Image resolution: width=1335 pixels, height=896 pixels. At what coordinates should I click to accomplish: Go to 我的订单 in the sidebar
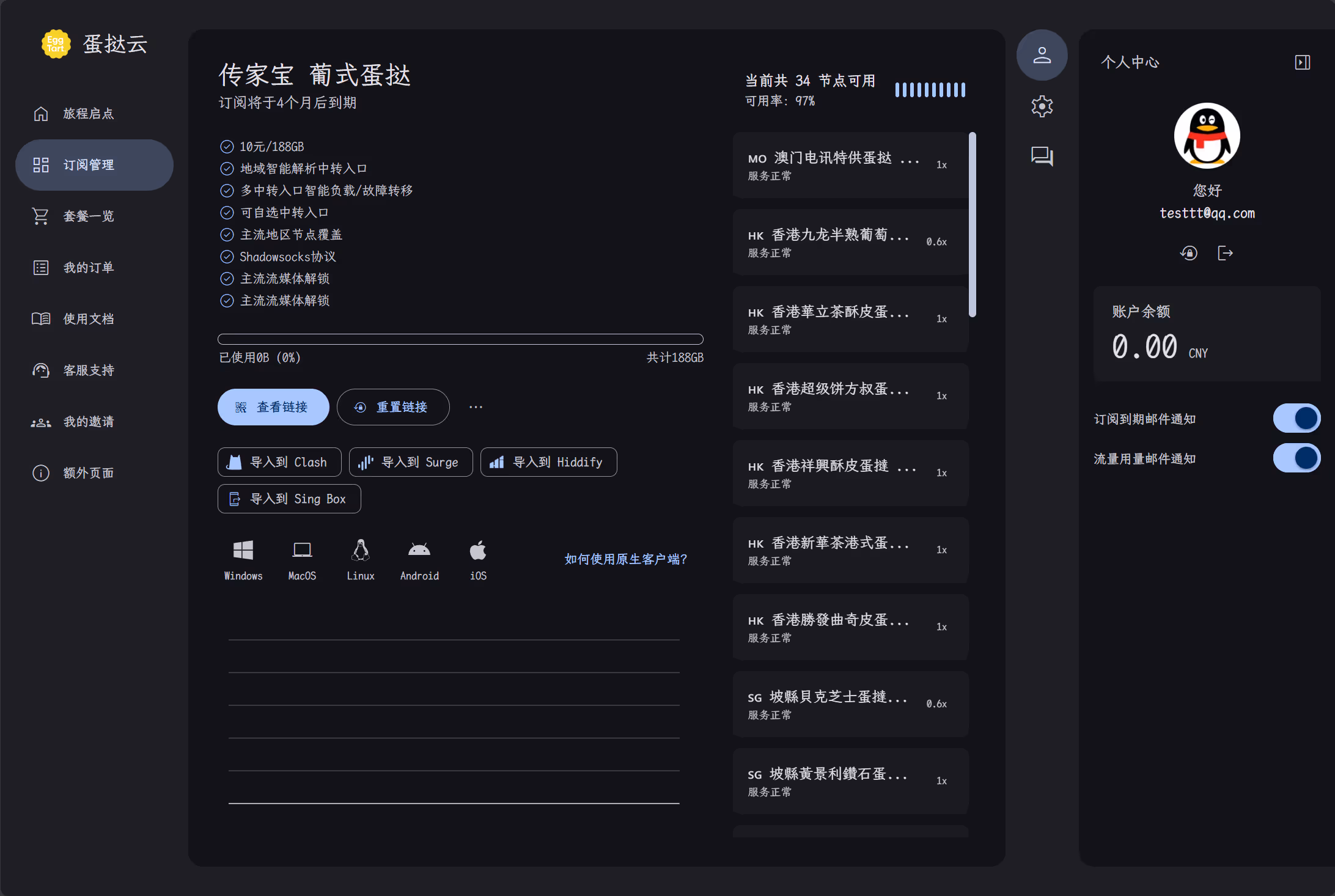pyautogui.click(x=89, y=268)
